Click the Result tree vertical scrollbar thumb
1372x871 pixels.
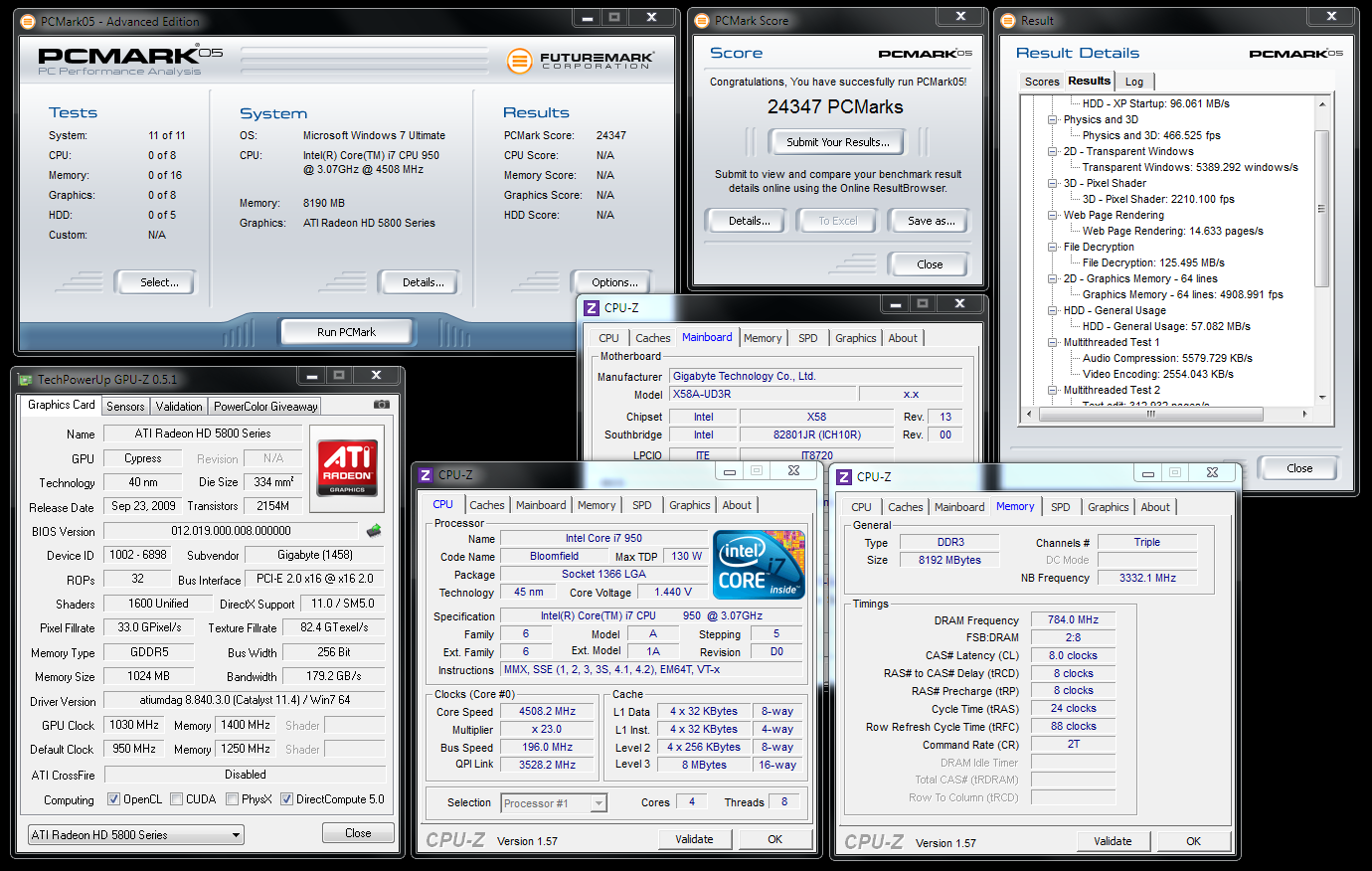point(1321,209)
